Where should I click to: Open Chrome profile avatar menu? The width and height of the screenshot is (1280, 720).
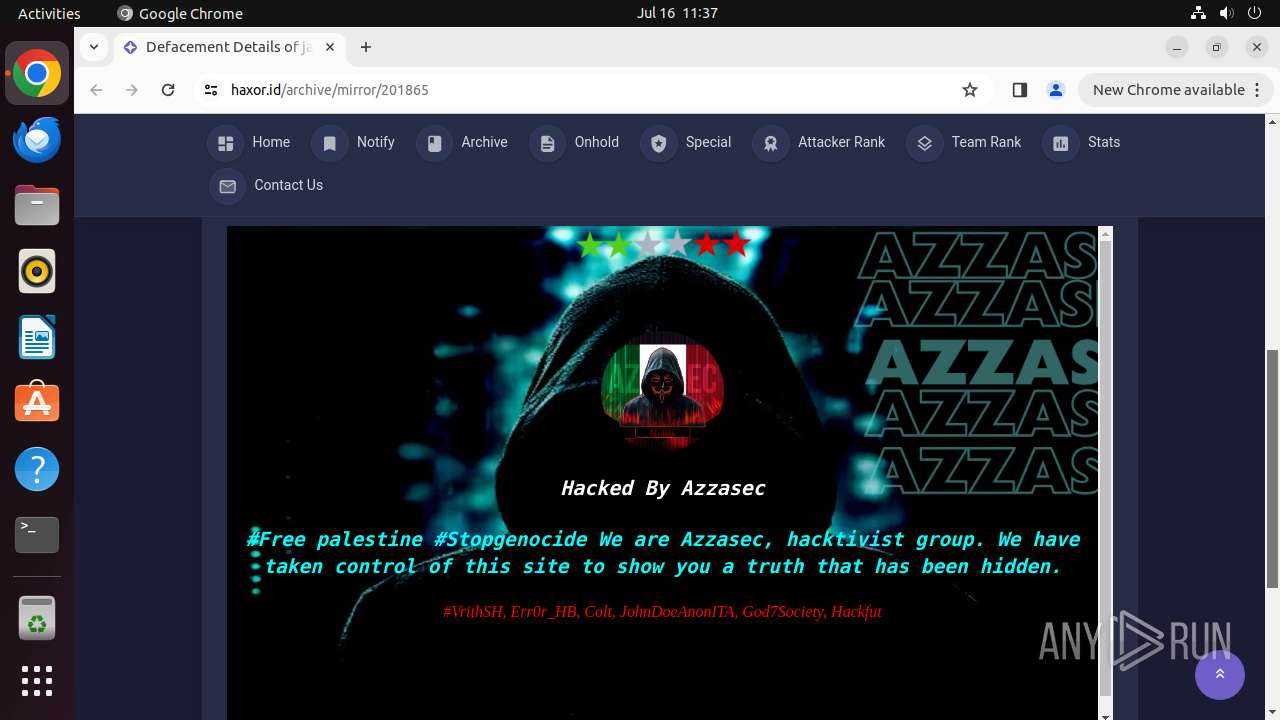[1055, 90]
